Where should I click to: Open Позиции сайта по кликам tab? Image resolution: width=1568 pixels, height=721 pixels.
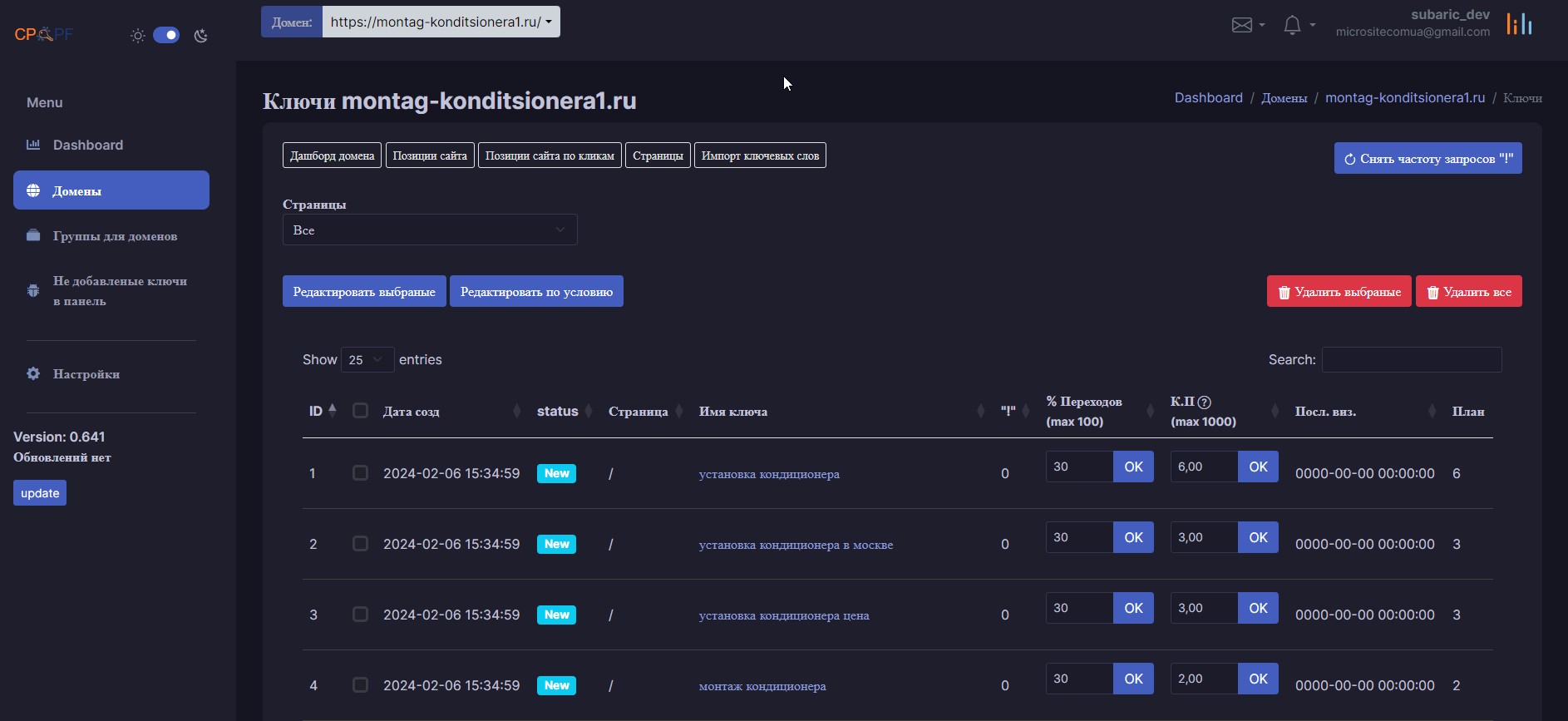[x=550, y=156]
